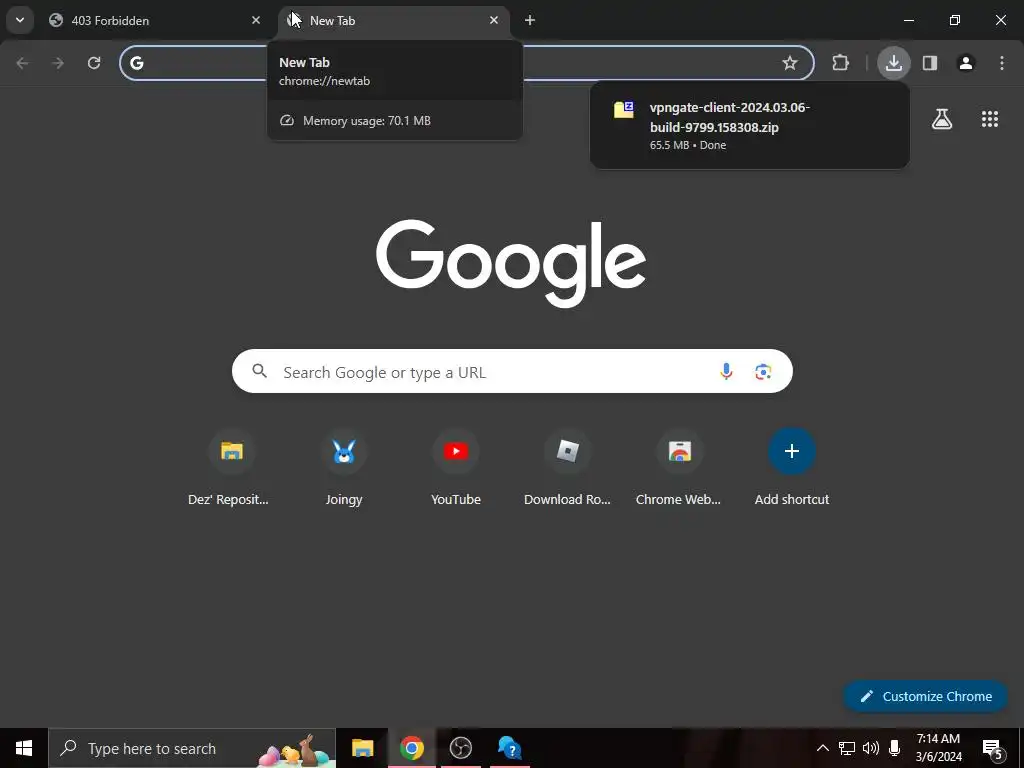Open the Get Help taskbar app
The image size is (1024, 768).
[510, 748]
